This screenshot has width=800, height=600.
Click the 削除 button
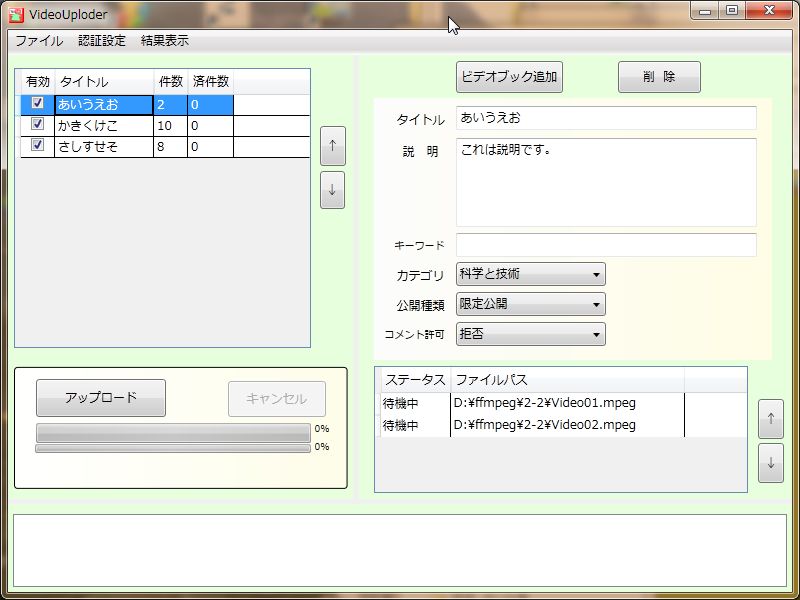(659, 77)
